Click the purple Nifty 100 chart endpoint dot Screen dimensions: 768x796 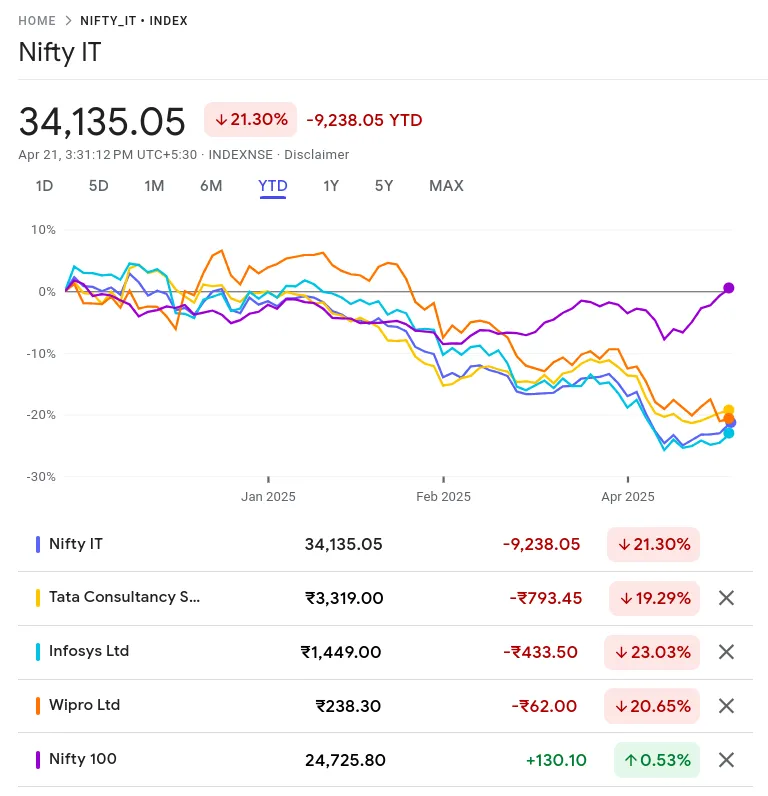coord(728,288)
